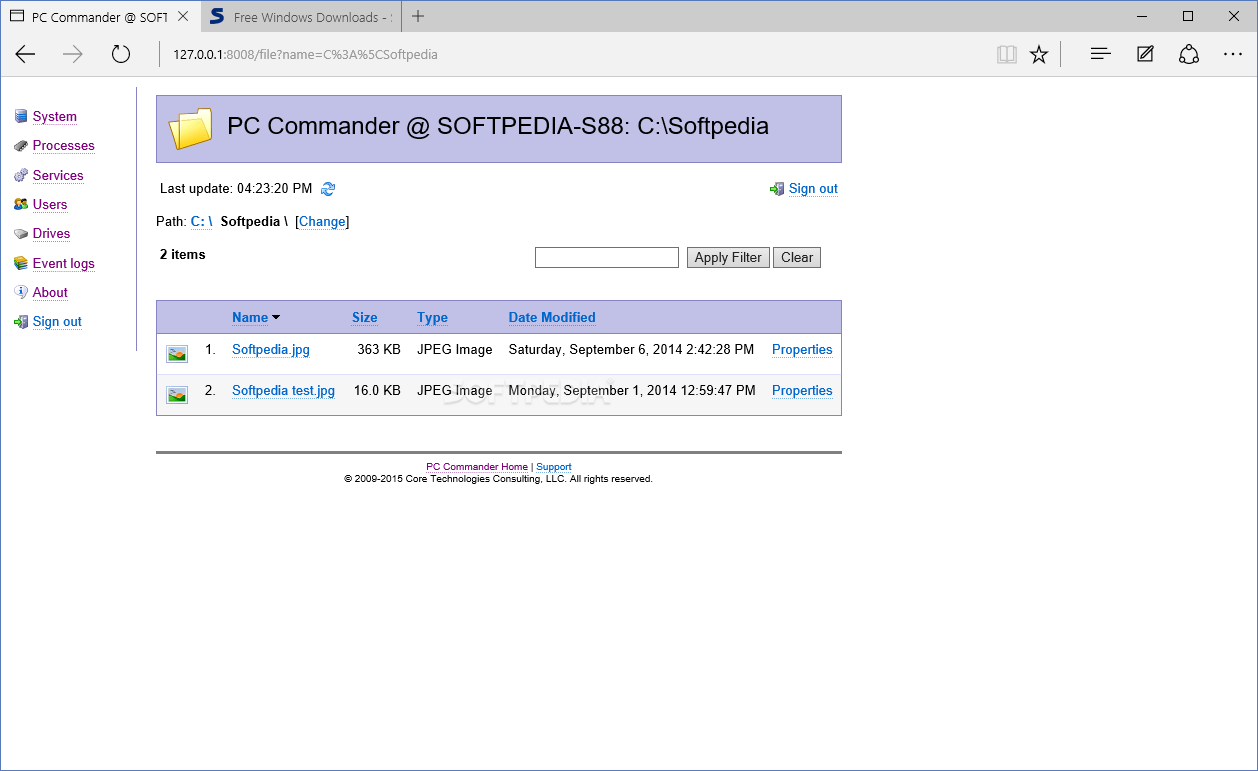Click the Monday, September 1, 2014 date
This screenshot has width=1258, height=771.
[x=632, y=391]
